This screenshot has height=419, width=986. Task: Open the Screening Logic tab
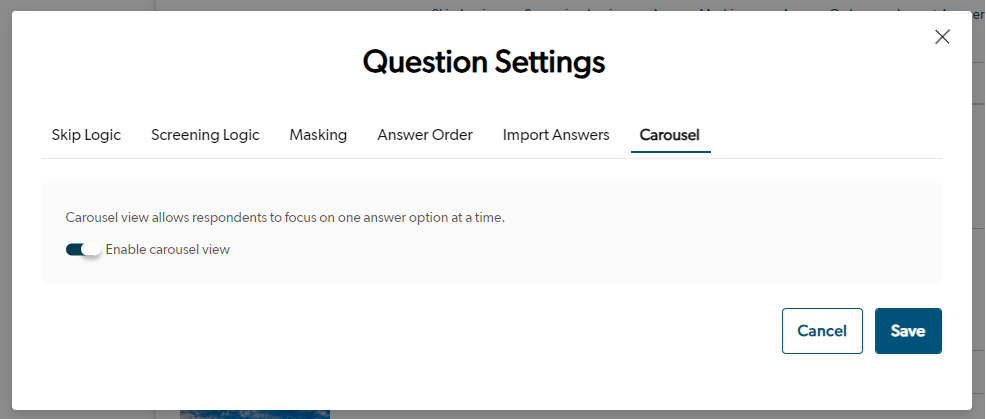205,135
